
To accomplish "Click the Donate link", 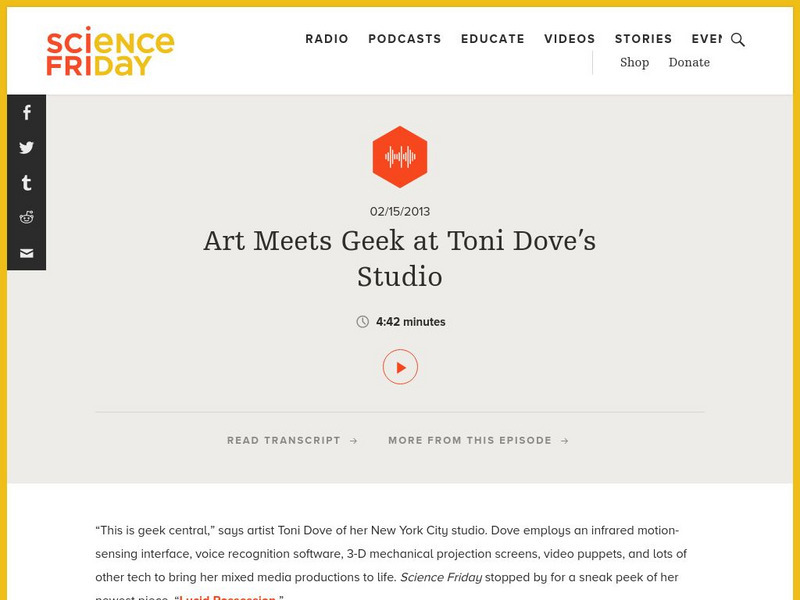I will pos(688,62).
